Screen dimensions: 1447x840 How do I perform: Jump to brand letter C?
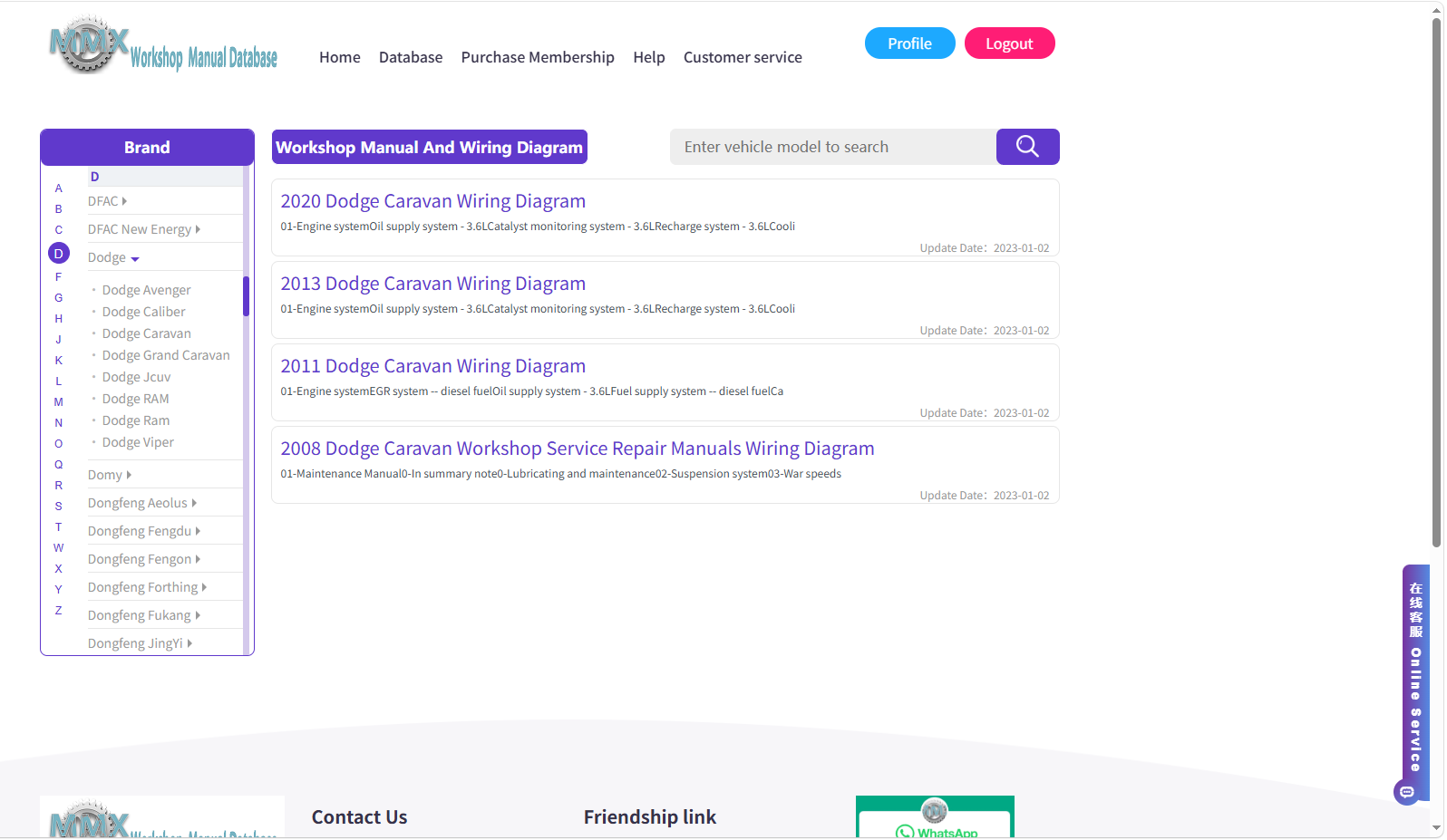[59, 230]
